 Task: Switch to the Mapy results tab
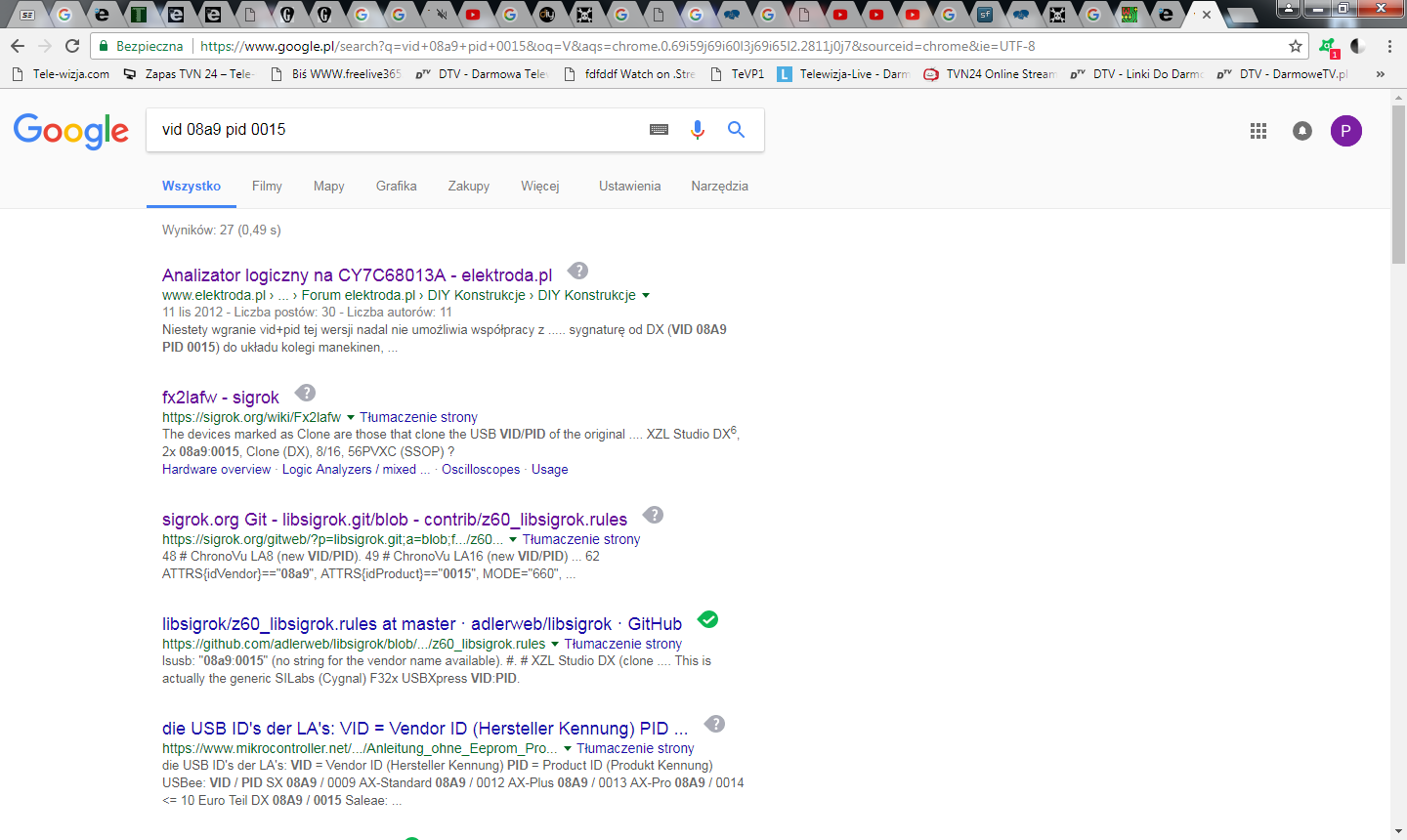tap(329, 186)
